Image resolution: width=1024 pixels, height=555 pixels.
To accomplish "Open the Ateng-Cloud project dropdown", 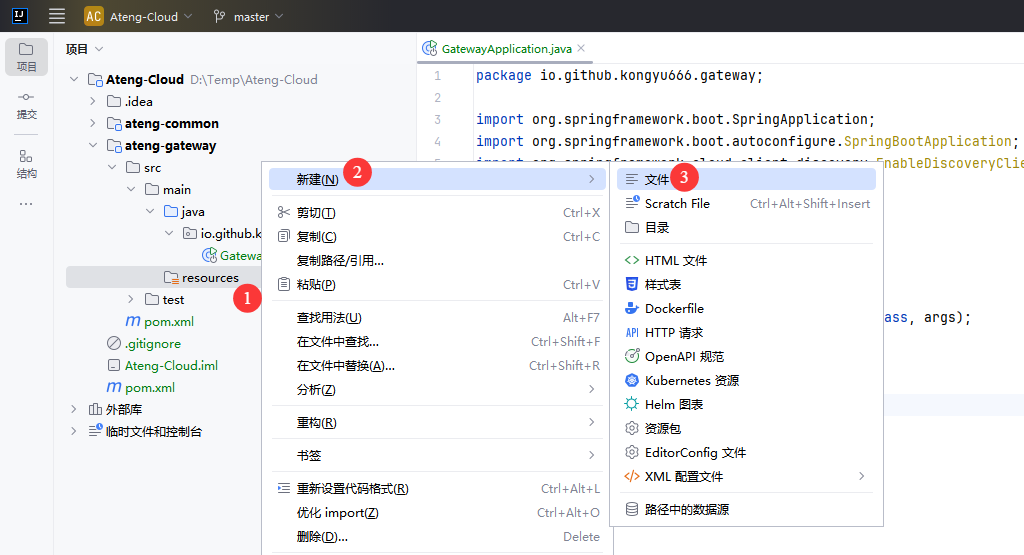I will coord(139,16).
